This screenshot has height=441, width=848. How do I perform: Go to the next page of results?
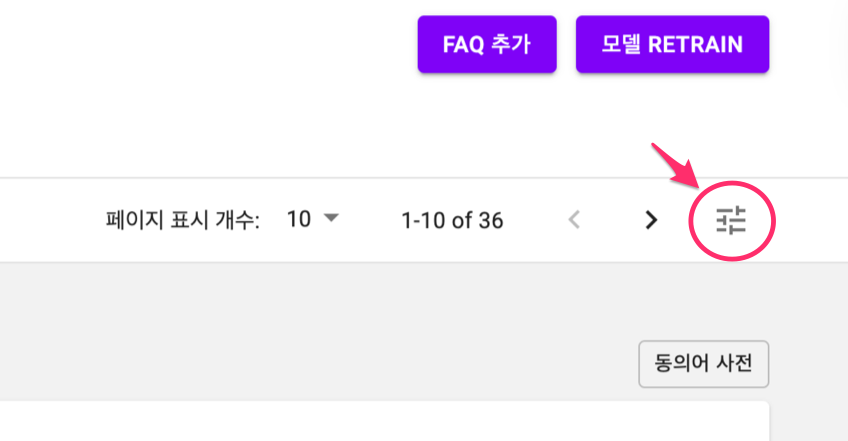tap(652, 220)
